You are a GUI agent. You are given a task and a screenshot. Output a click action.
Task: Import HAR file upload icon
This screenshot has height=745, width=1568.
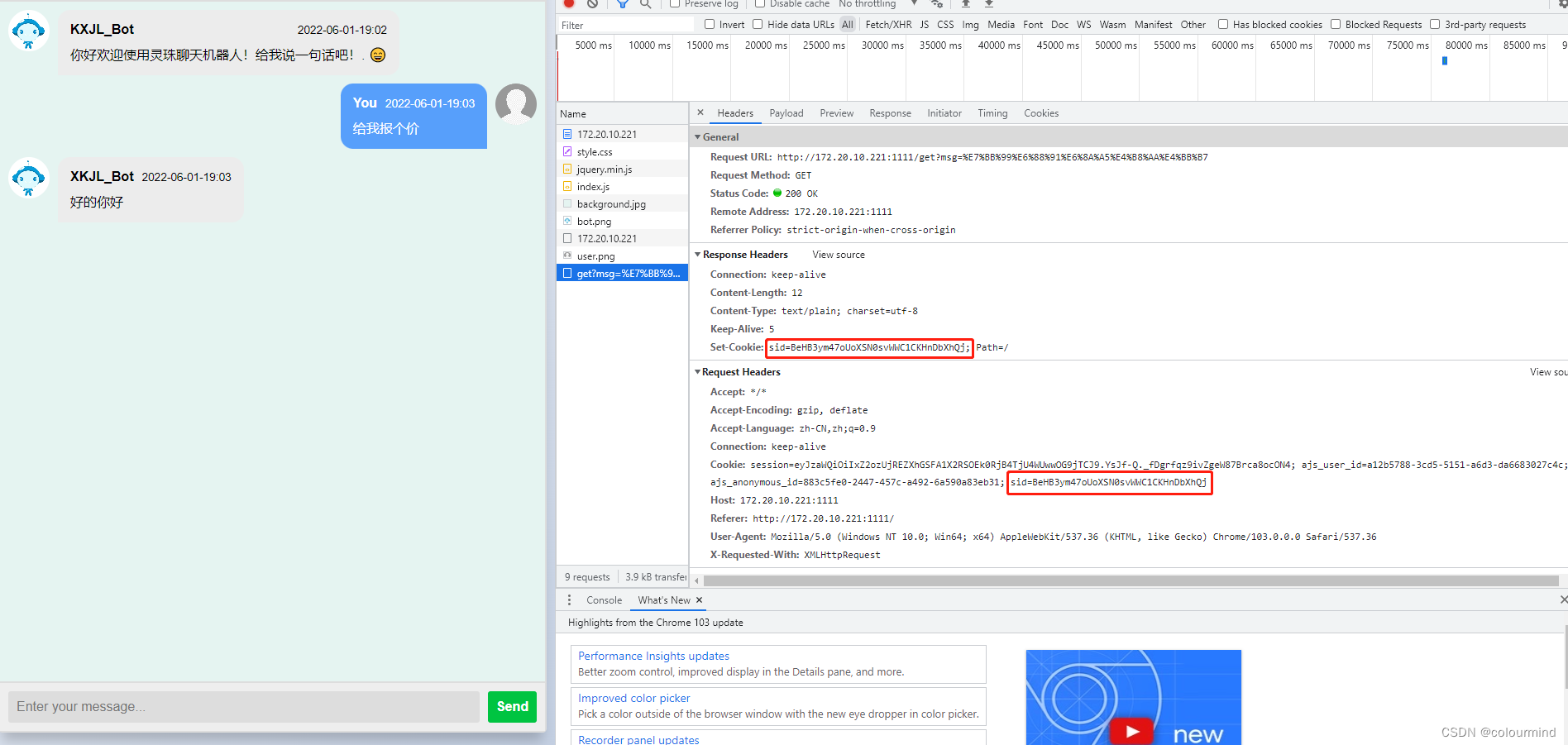965,3
